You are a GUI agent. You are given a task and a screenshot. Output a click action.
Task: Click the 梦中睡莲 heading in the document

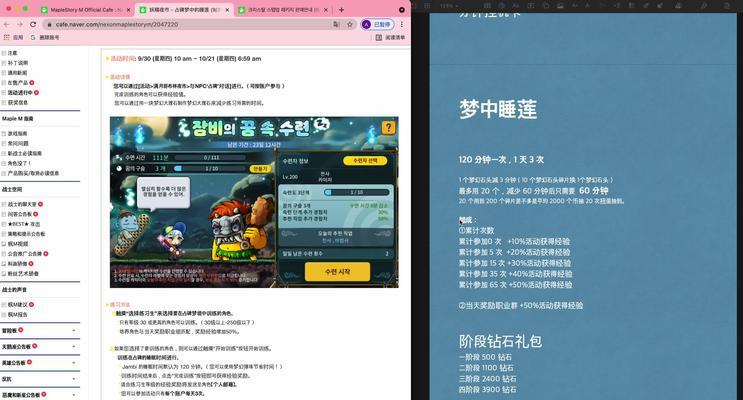pos(498,109)
